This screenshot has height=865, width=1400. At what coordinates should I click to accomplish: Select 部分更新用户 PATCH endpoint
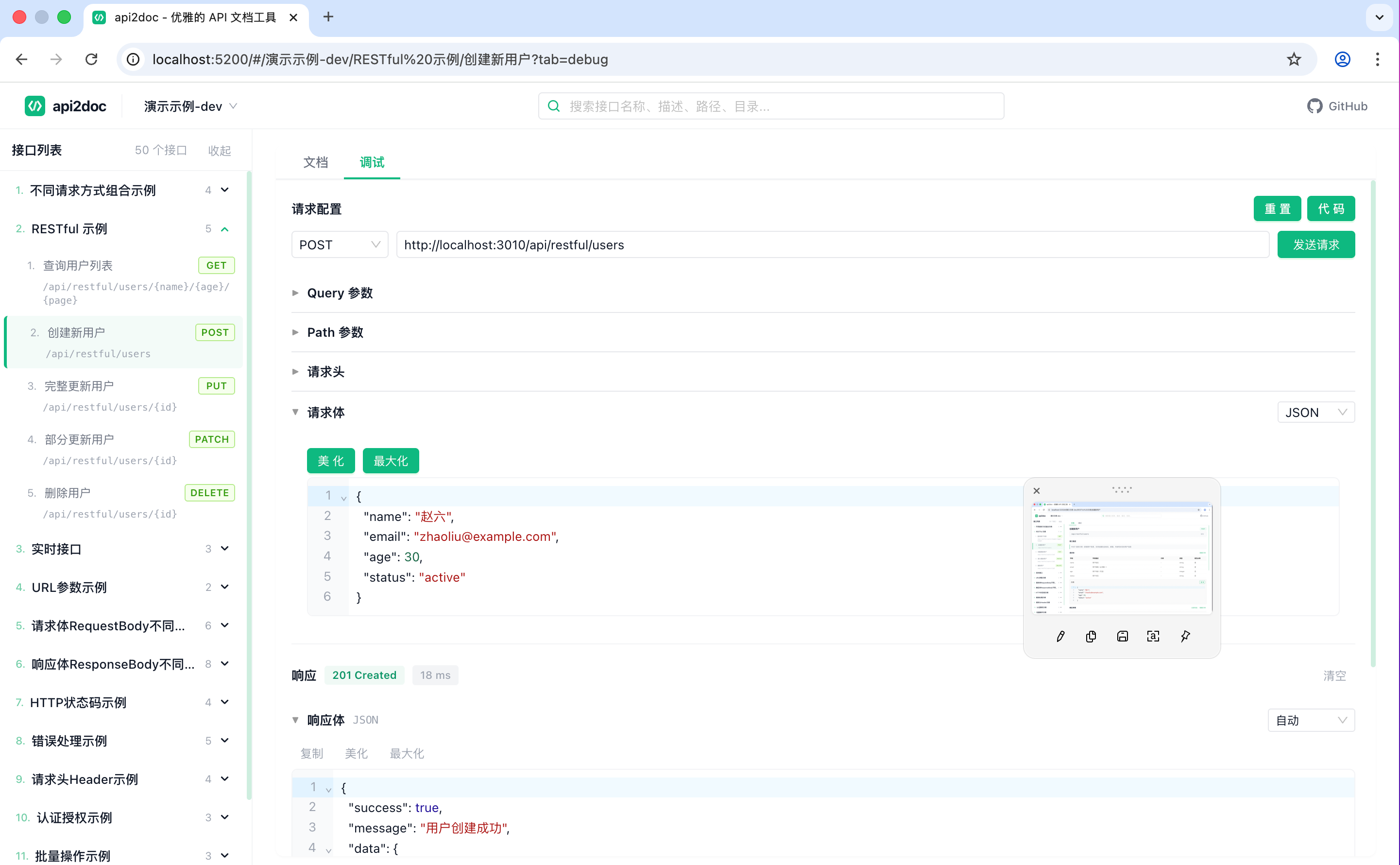[124, 449]
